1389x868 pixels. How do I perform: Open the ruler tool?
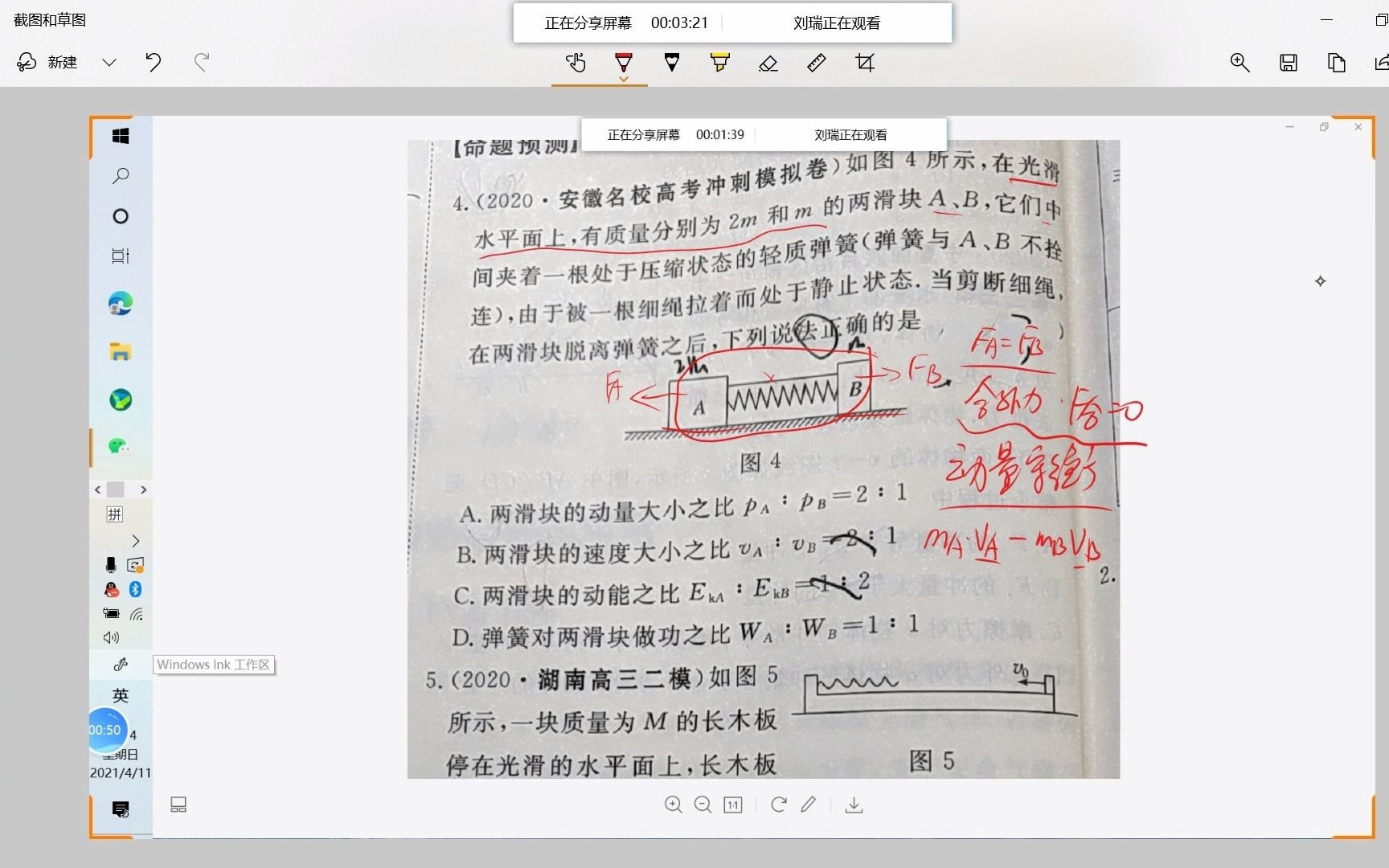click(817, 63)
